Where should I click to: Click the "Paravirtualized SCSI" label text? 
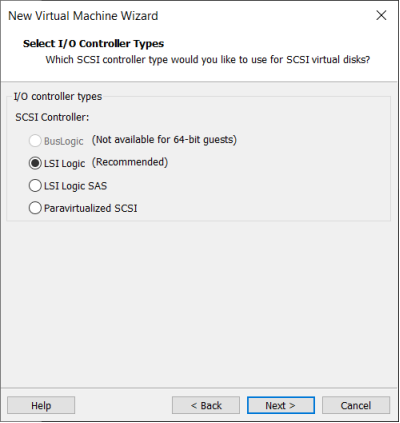[x=91, y=208]
